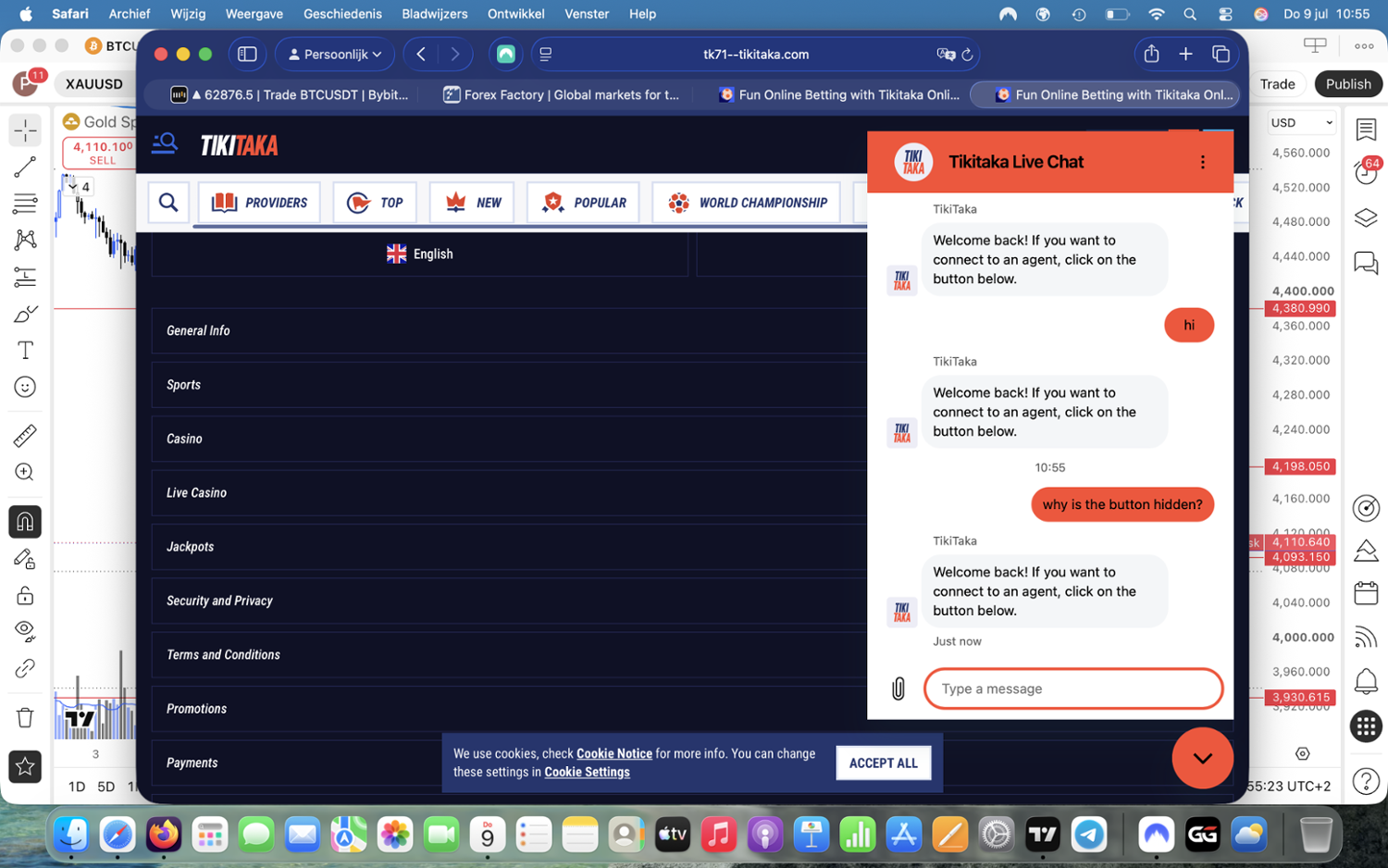Screen dimensions: 1388x868
Task: Toggle magnet mode in TradingView toolbar
Action: (x=25, y=522)
